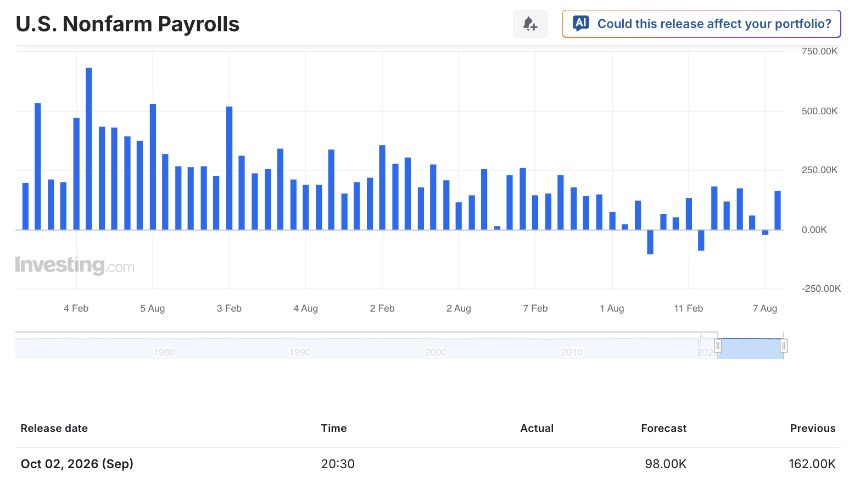
Task: Click the 2000 mark in timeline navigator
Action: click(x=436, y=353)
